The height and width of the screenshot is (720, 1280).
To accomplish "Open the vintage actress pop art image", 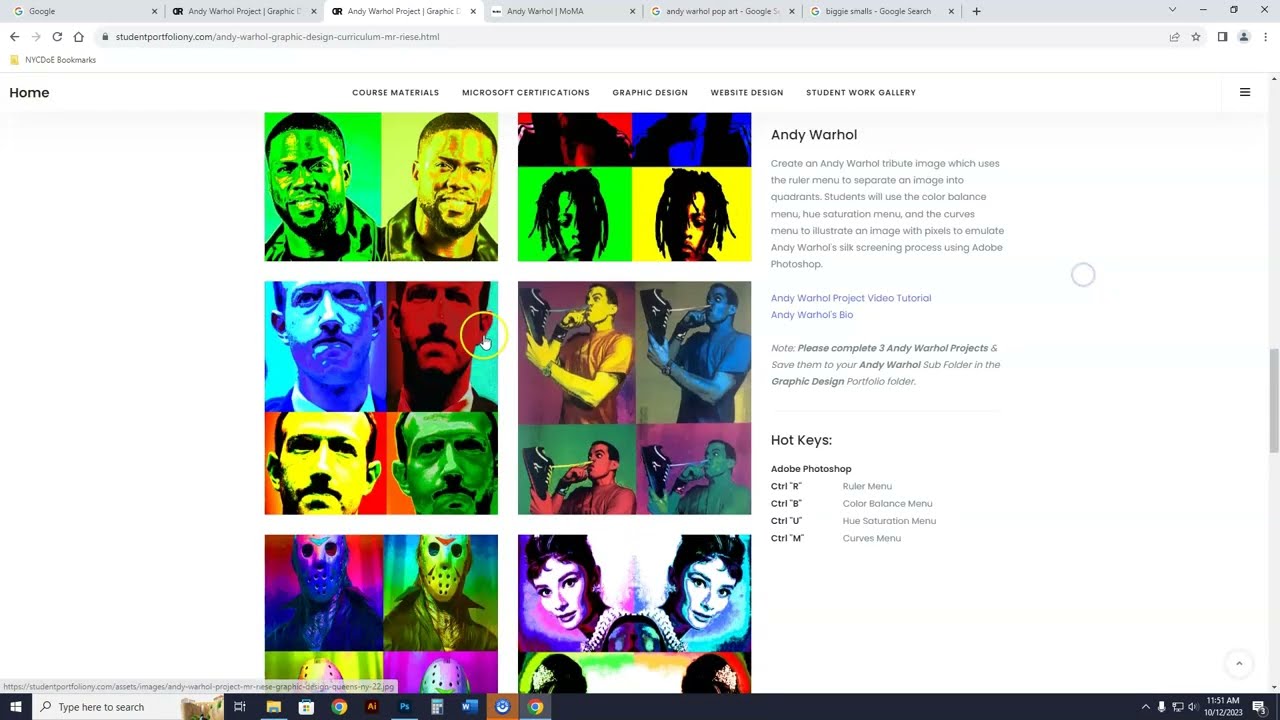I will pyautogui.click(x=634, y=614).
